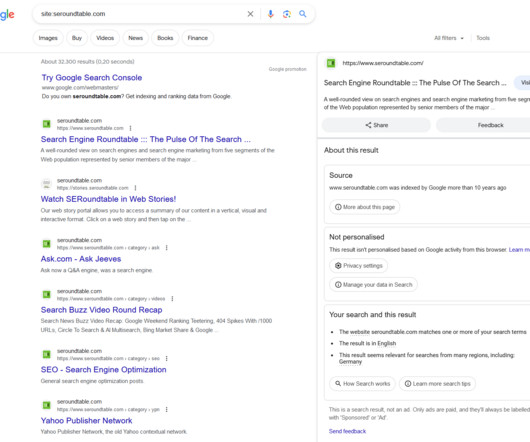This screenshot has width=530, height=442.
Task: Click the result count 'About 32,300 results'
Action: tap(88, 62)
